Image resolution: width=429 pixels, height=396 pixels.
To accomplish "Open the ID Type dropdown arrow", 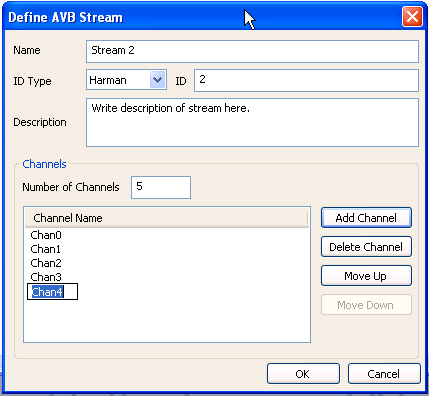I will point(157,80).
